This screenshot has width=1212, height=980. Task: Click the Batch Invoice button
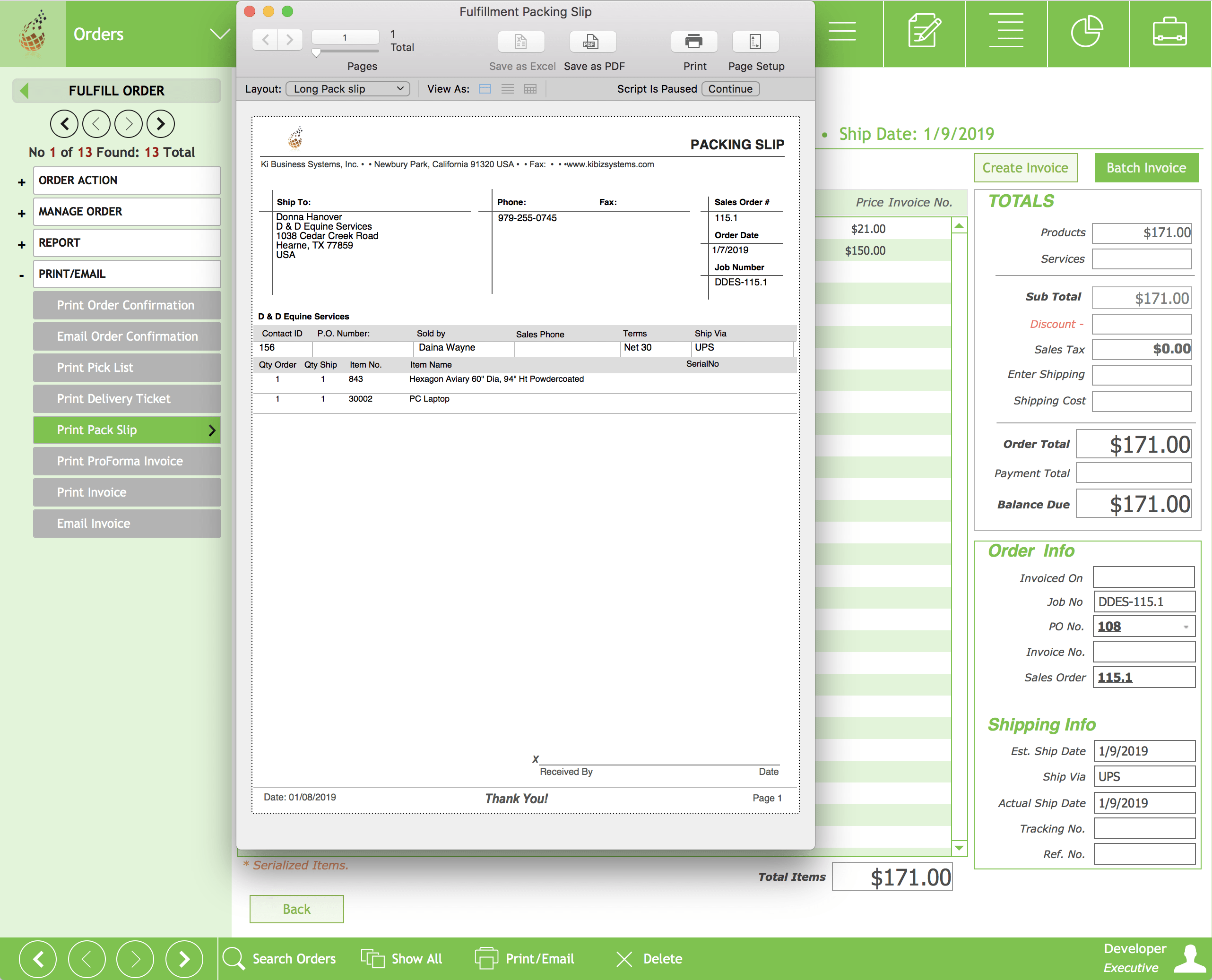[x=1146, y=168]
